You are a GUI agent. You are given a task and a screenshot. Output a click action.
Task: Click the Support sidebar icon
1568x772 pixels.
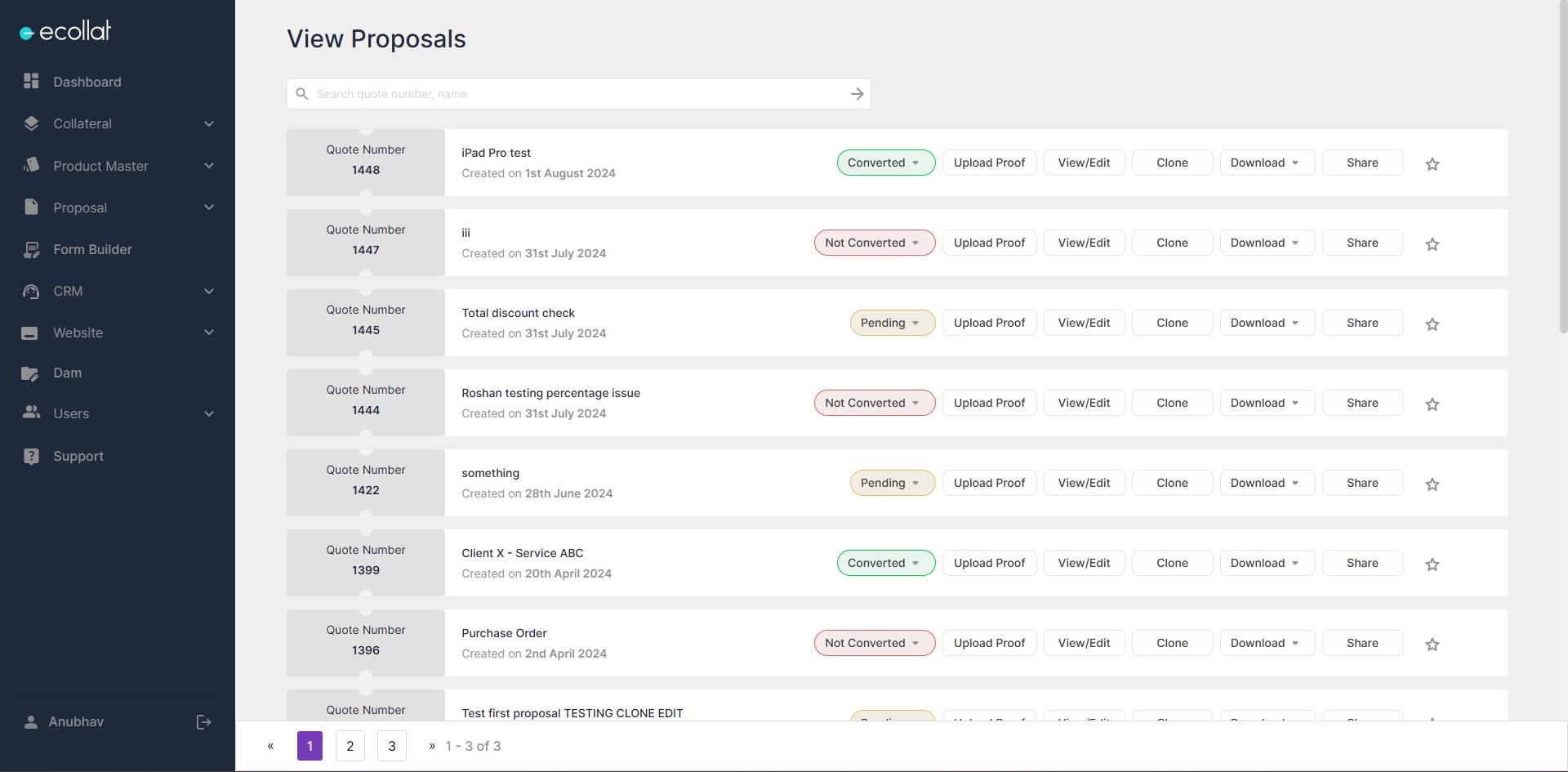tap(30, 456)
